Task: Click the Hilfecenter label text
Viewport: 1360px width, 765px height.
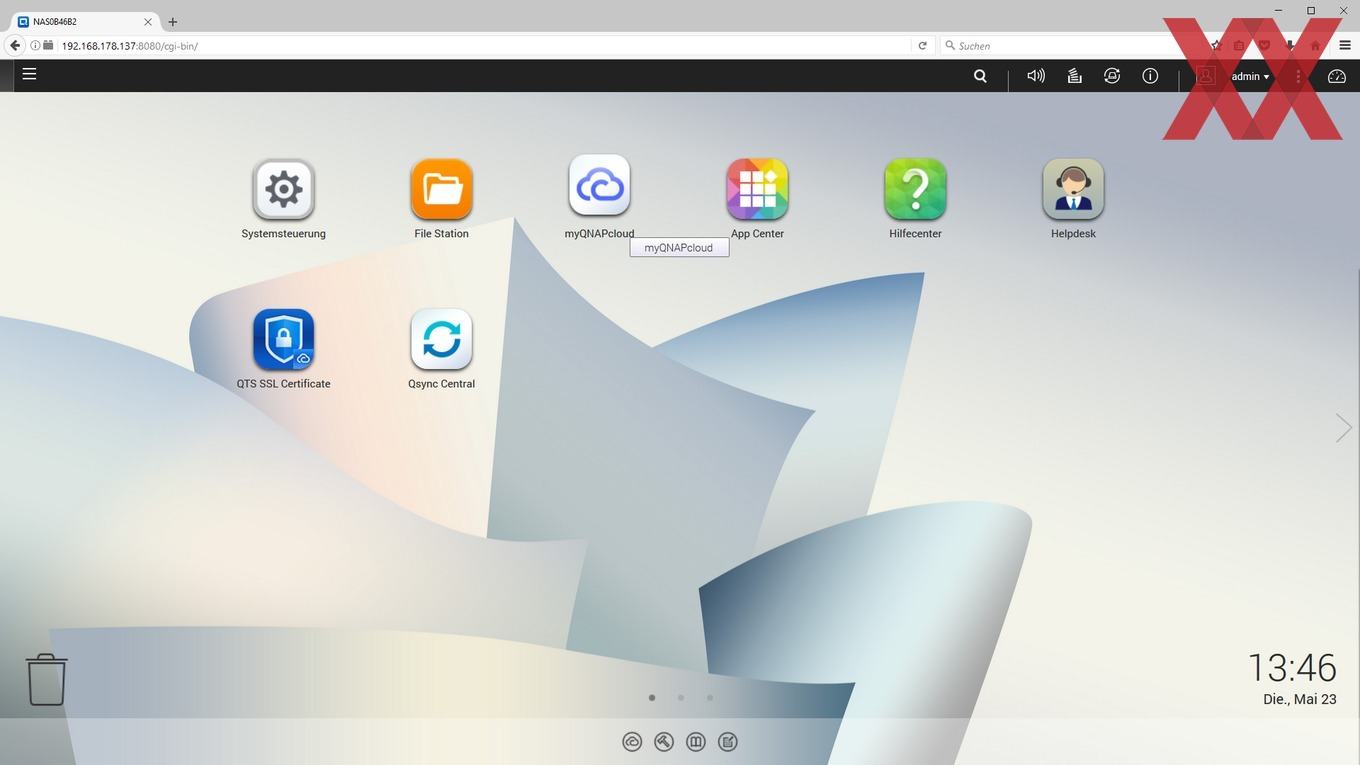Action: pos(915,233)
